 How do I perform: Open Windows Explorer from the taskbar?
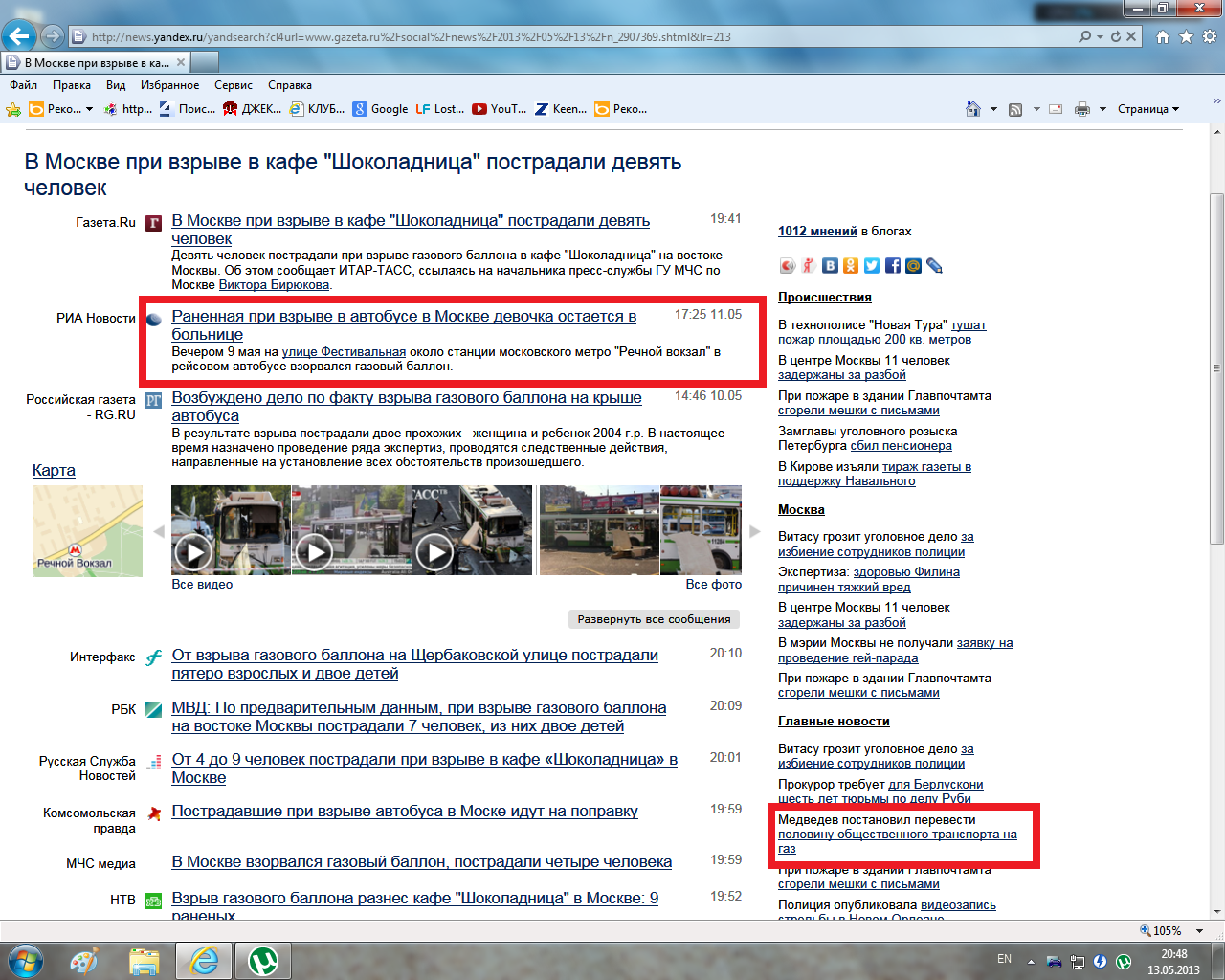pos(144,960)
